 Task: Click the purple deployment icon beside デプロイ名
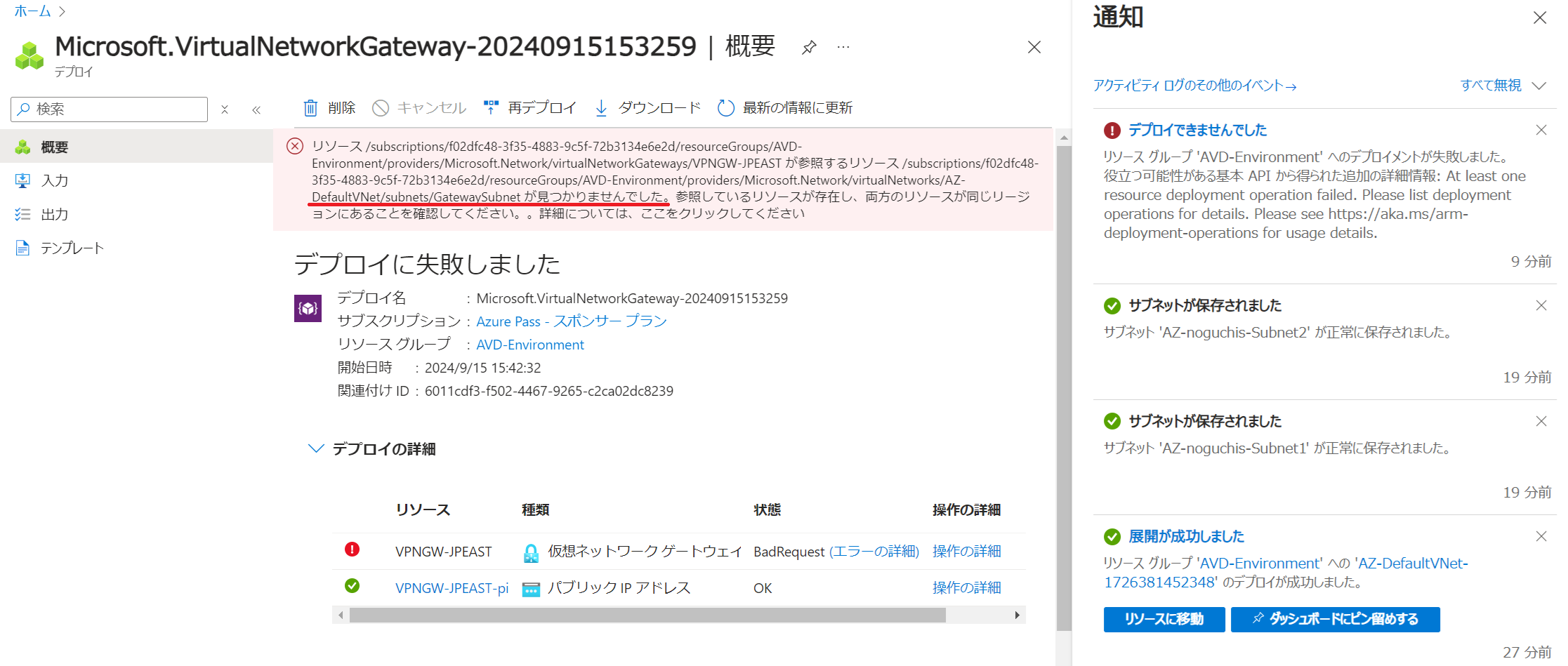point(308,308)
